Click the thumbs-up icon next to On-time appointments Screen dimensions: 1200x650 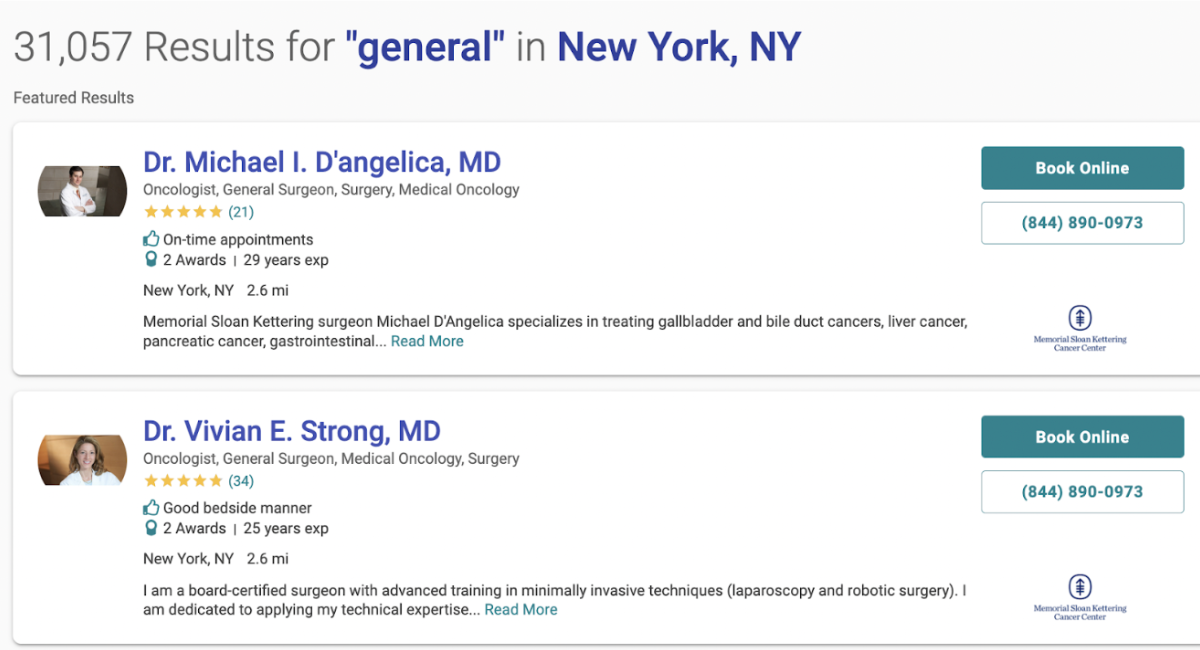(151, 239)
